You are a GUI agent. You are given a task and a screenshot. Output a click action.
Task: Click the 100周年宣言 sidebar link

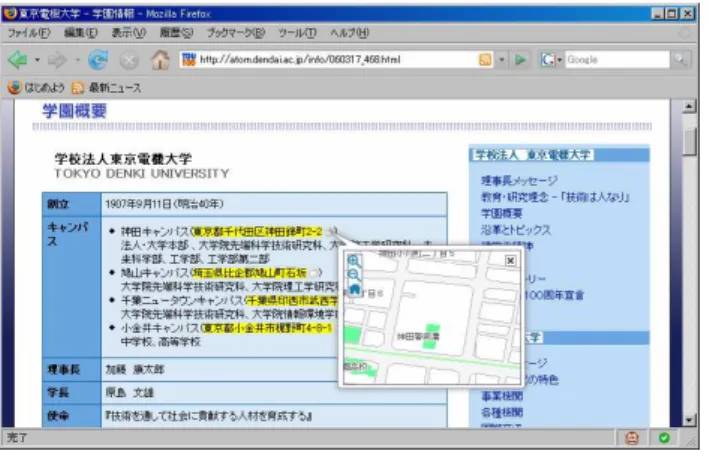pyautogui.click(x=554, y=295)
